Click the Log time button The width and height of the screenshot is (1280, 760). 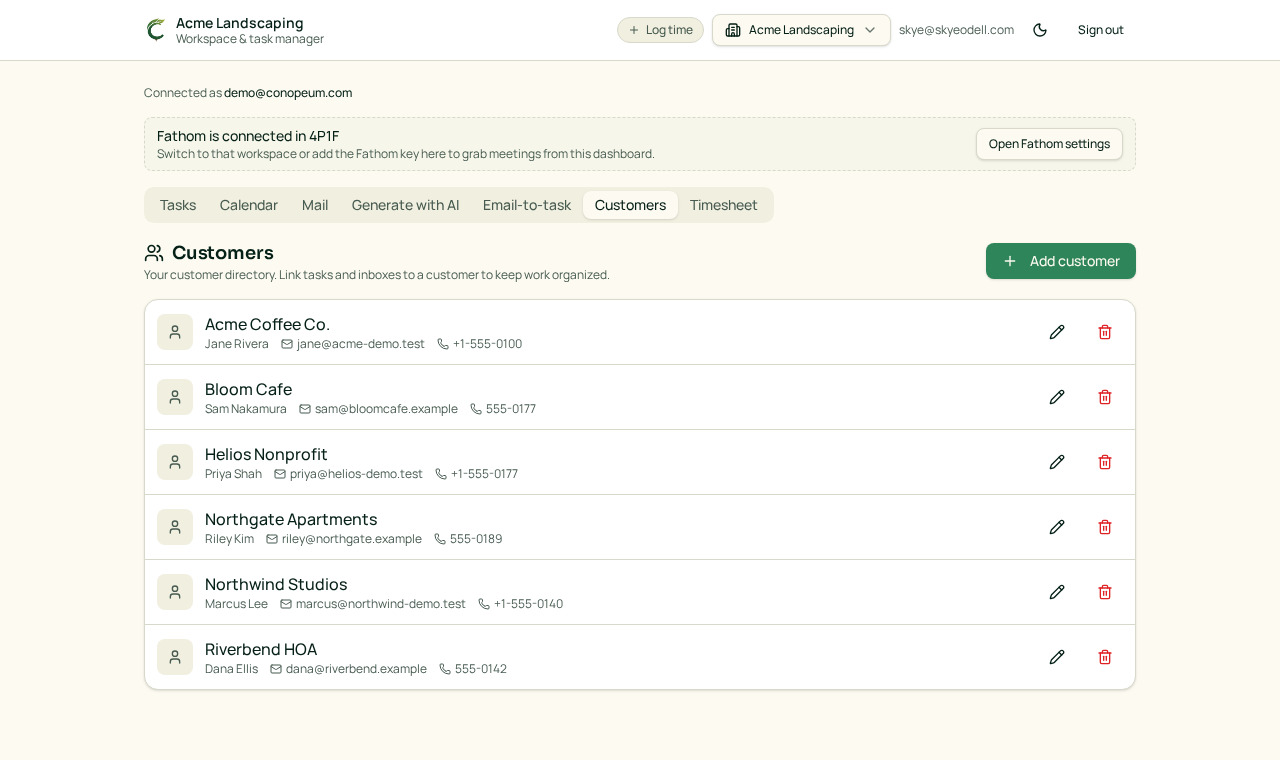tap(660, 30)
